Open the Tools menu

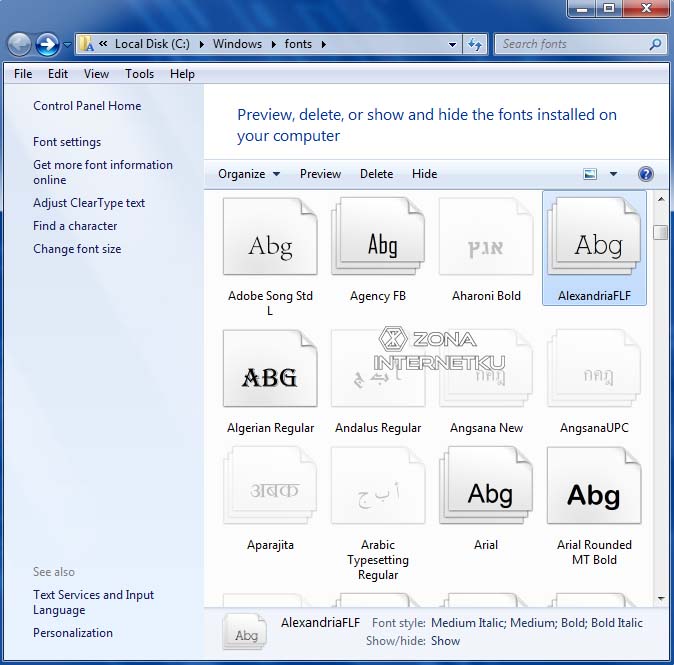pyautogui.click(x=139, y=74)
